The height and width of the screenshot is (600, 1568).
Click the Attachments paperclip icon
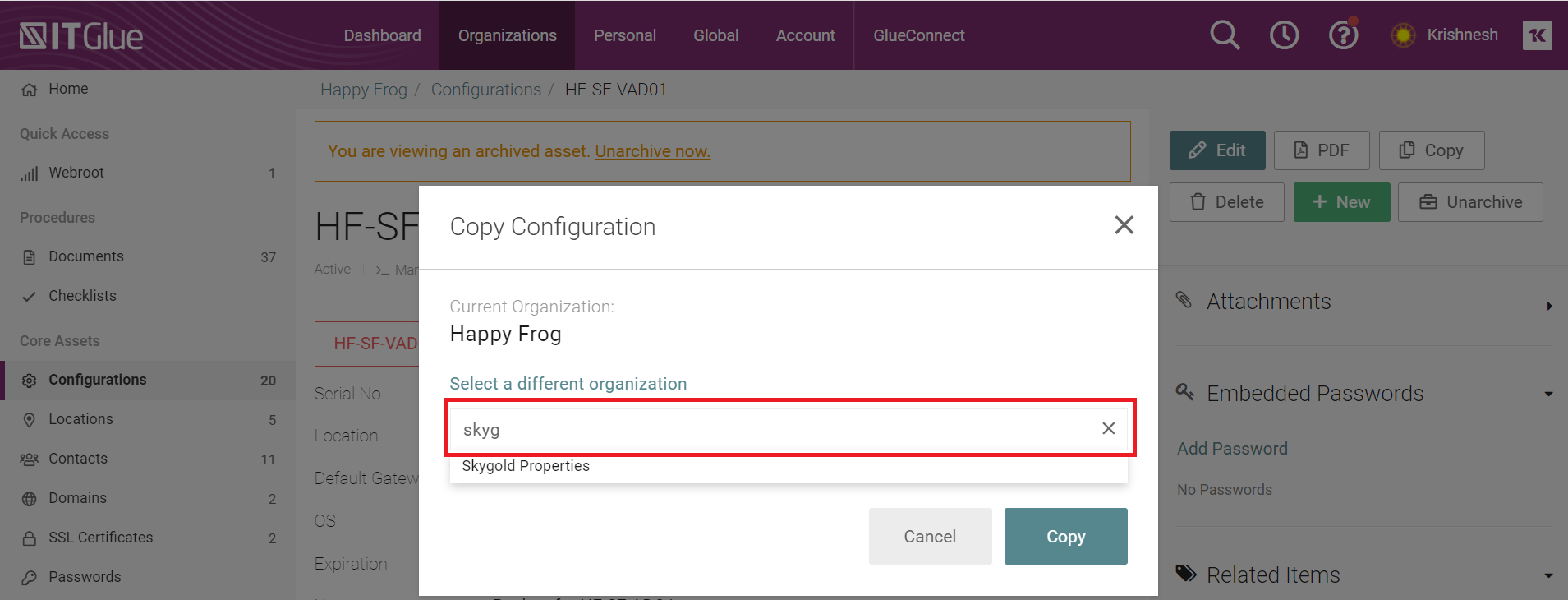(1185, 301)
